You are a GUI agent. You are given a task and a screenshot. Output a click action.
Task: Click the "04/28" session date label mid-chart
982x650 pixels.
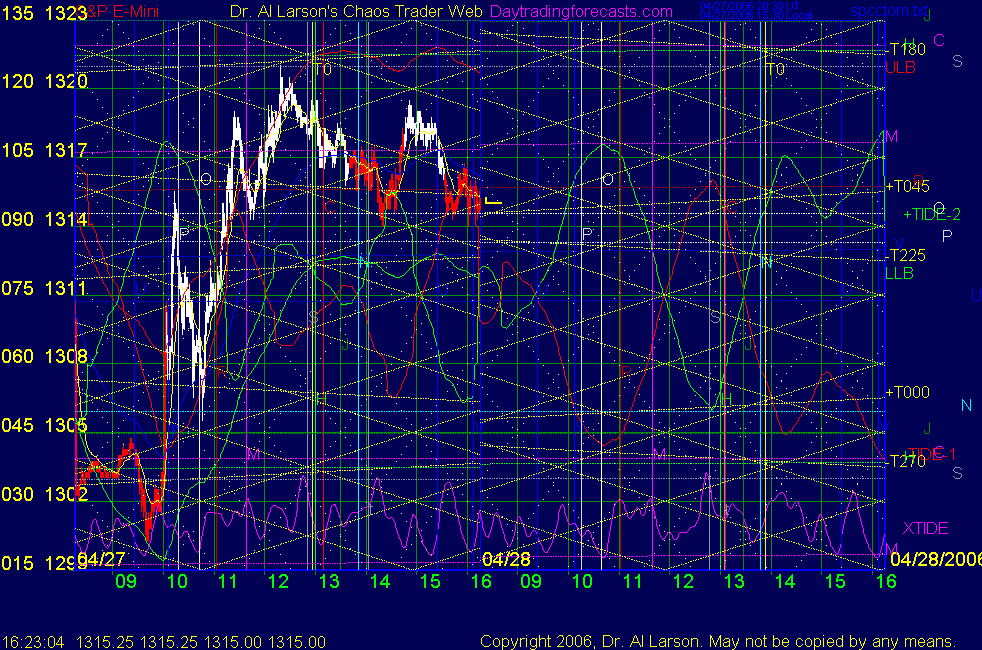(x=506, y=559)
